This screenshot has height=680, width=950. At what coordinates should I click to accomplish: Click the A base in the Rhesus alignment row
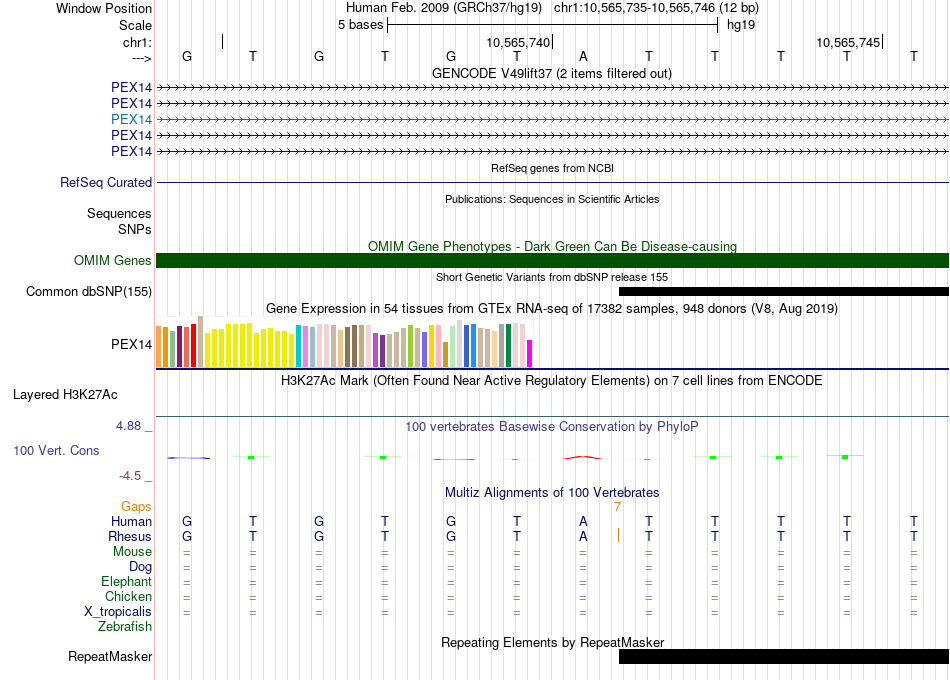pyautogui.click(x=583, y=537)
